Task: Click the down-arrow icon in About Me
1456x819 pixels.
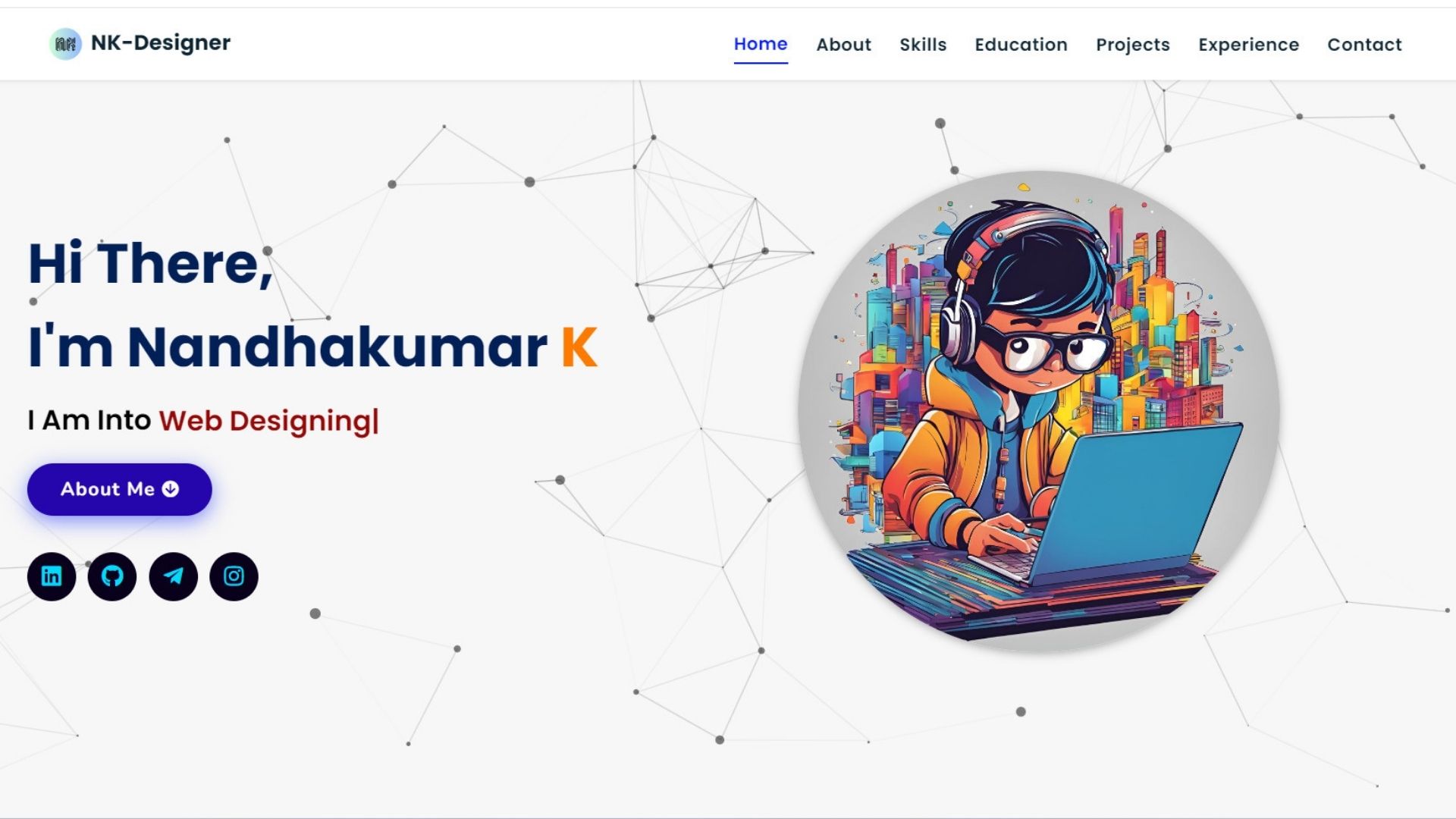Action: [x=171, y=489]
